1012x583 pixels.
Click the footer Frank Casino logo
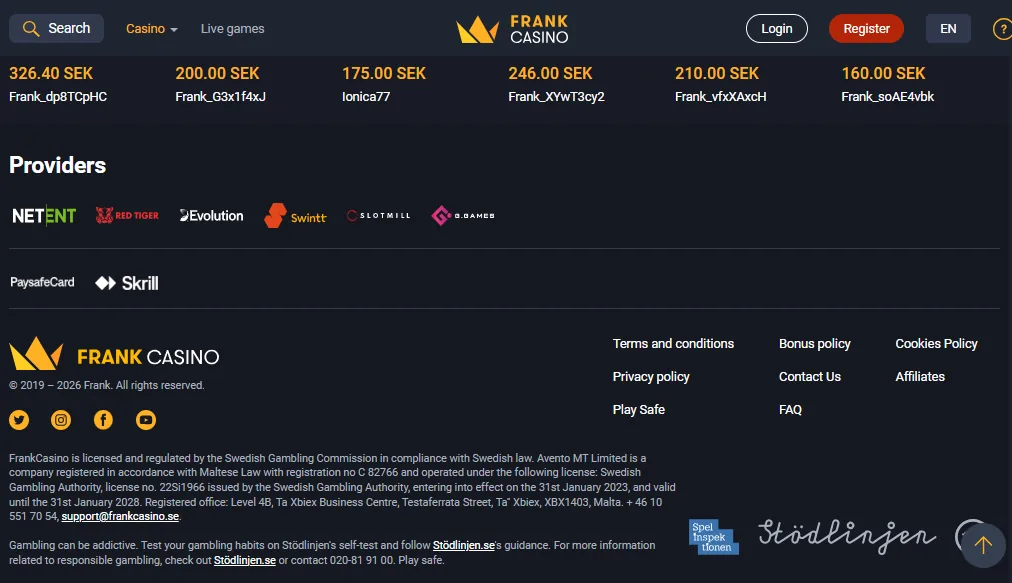click(114, 354)
